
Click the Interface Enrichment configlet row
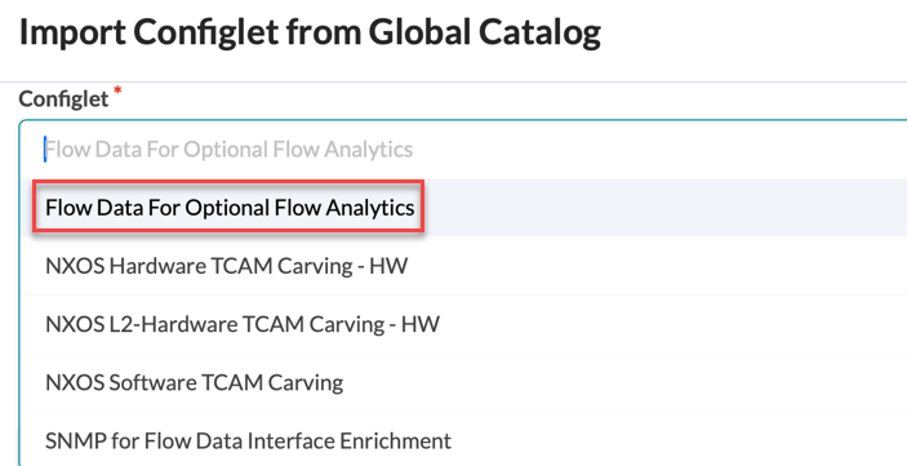249,440
